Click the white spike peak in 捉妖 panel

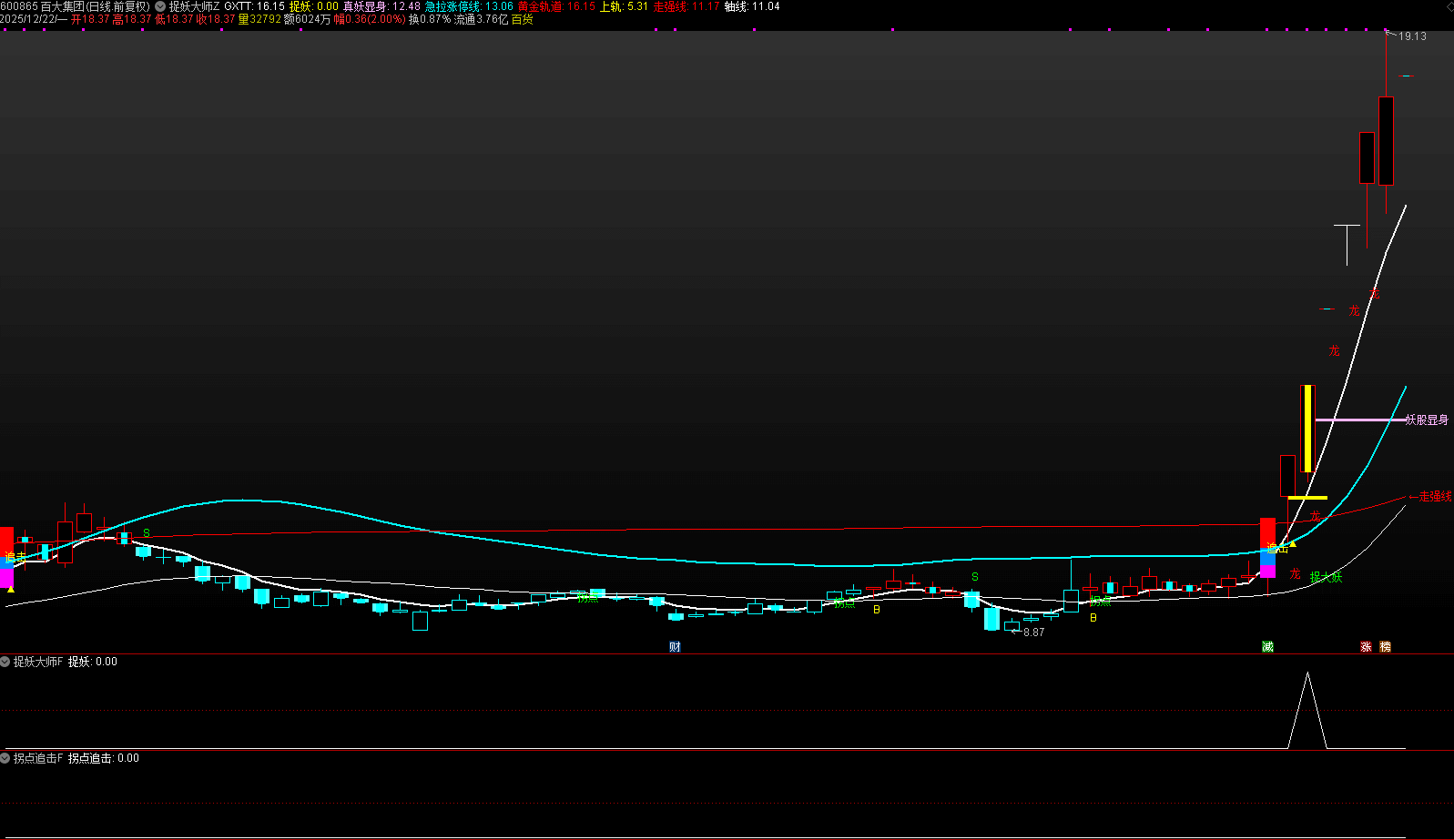coord(1307,674)
